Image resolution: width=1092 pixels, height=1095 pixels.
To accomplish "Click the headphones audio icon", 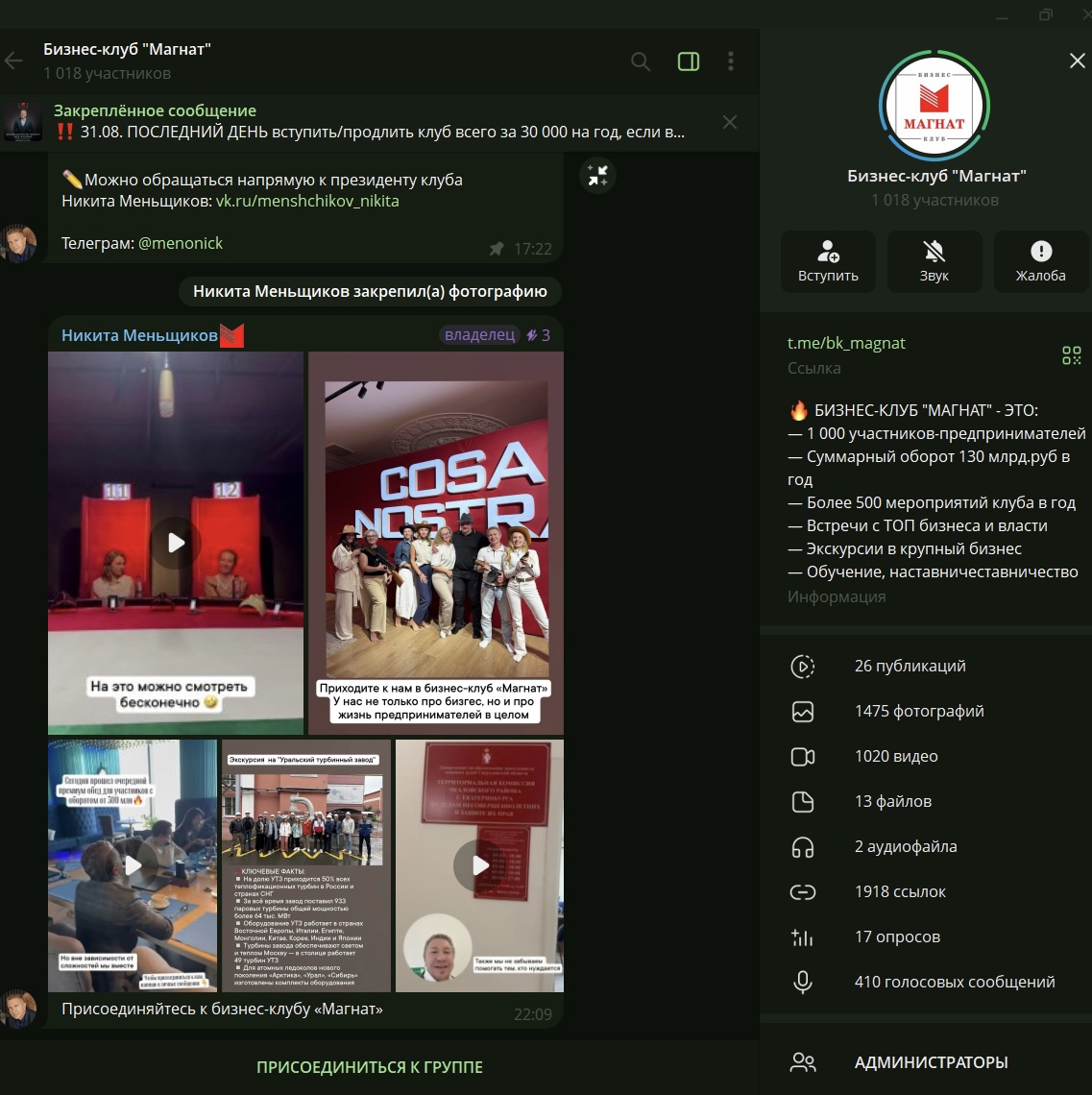I will coord(803,847).
